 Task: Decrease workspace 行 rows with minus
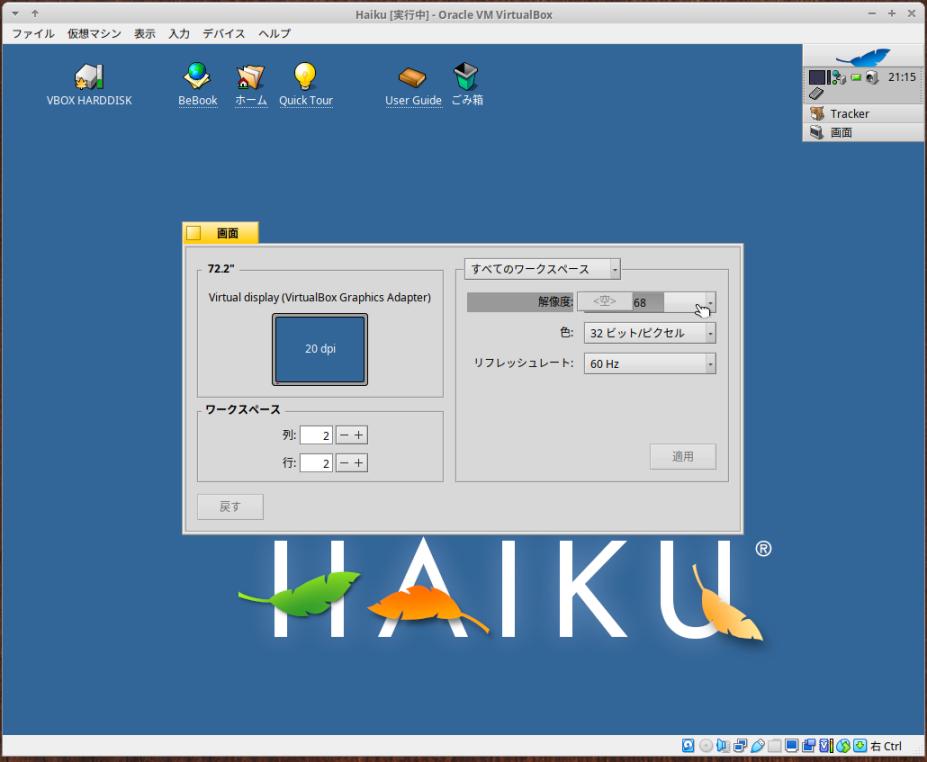(x=344, y=463)
